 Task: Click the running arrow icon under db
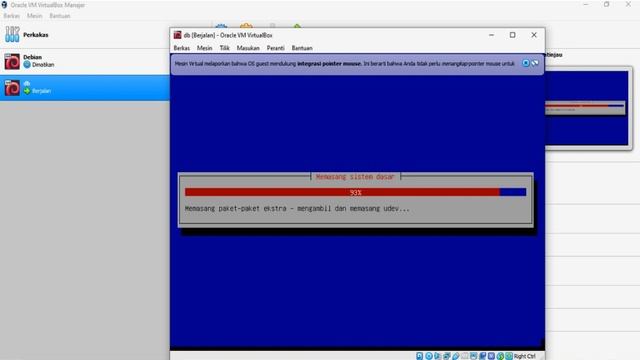pos(27,91)
